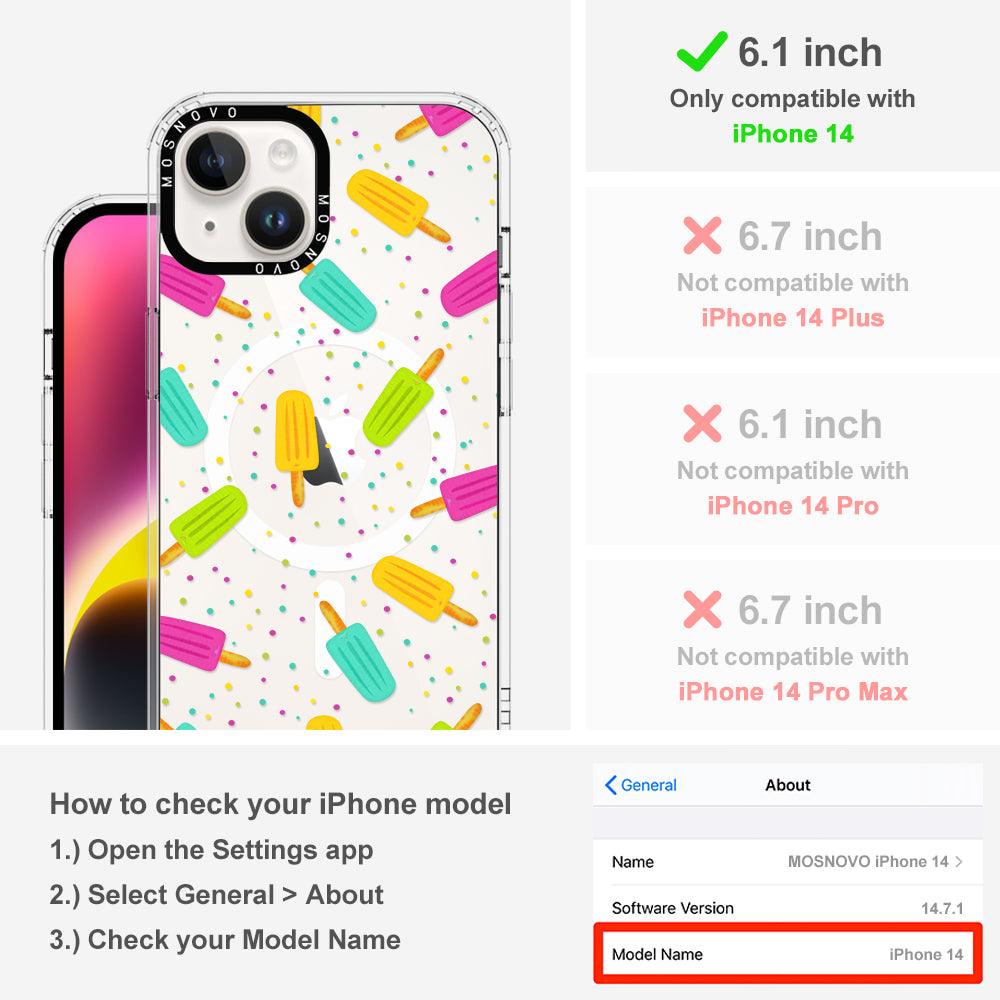
Task: Click the red X beside iPhone 14 Plus
Action: click(x=702, y=235)
